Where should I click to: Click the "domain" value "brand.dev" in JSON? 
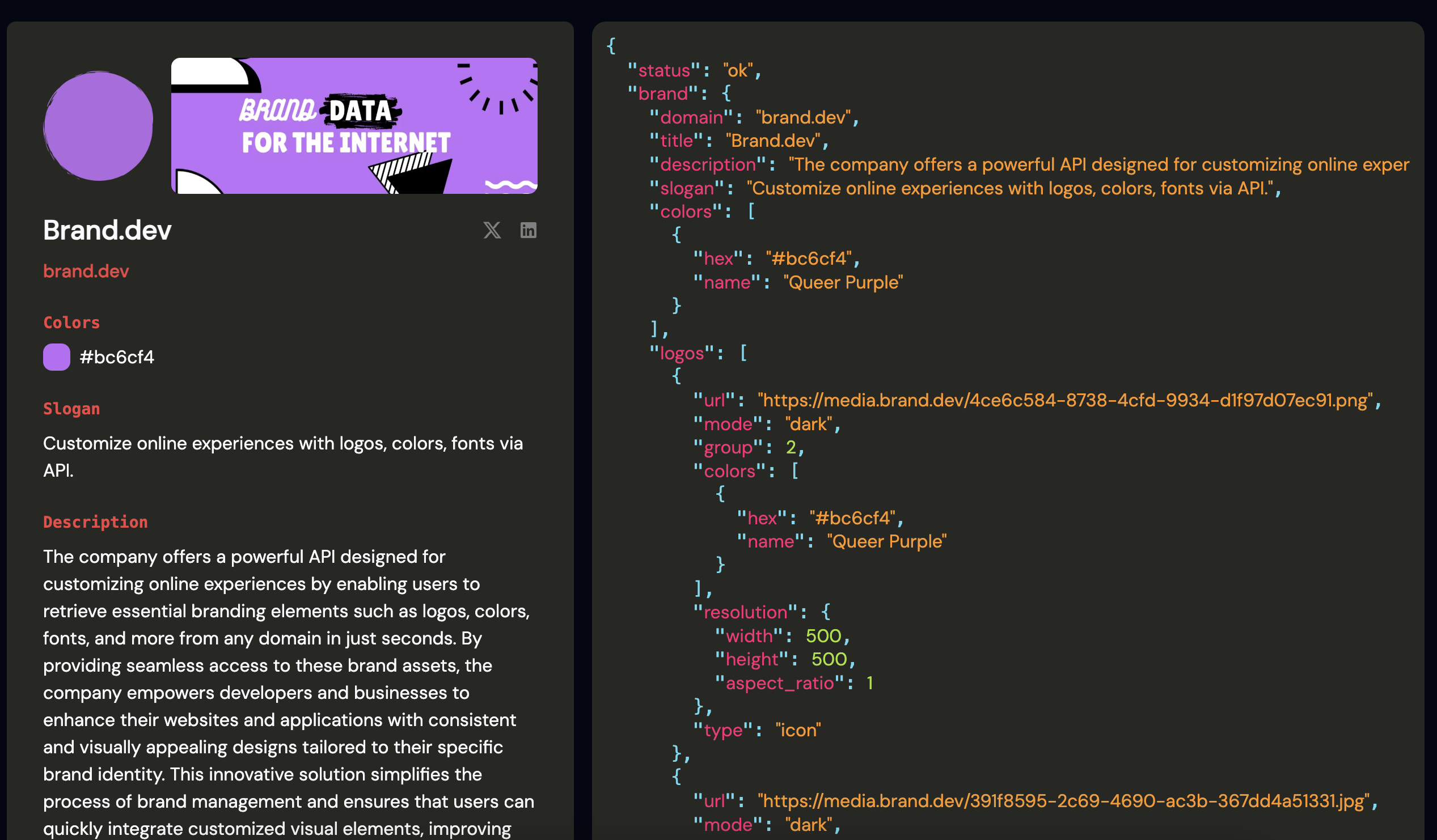803,117
